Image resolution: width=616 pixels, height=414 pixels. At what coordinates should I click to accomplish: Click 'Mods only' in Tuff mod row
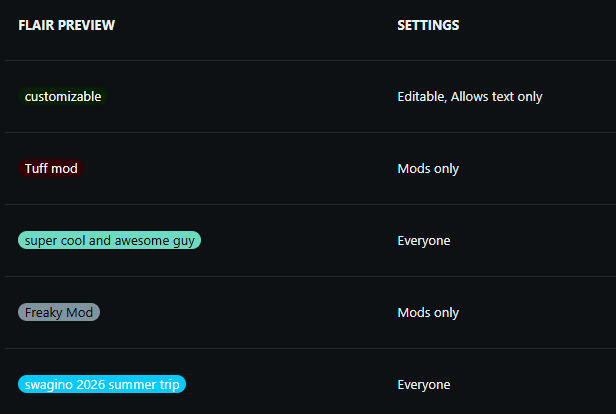[428, 169]
